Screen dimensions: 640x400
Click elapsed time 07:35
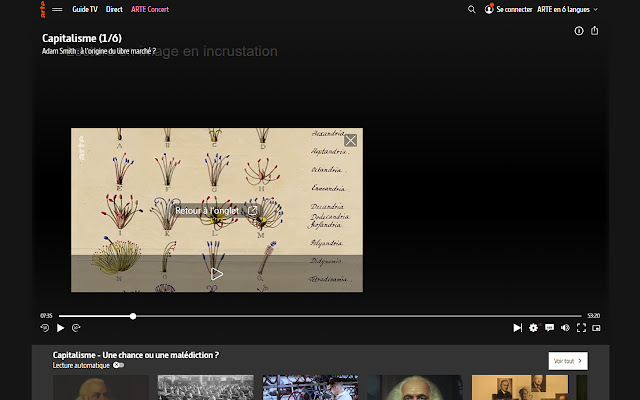[x=46, y=316]
